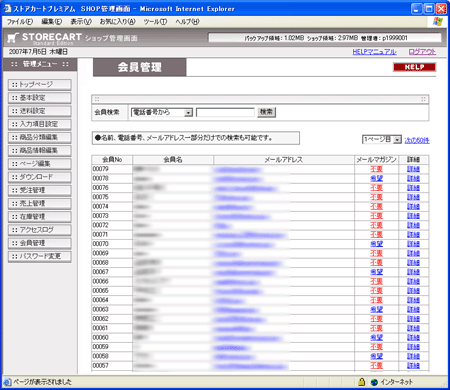Image resolution: width=450 pixels, height=390 pixels.
Task: Click the member search text field
Action: pyautogui.click(x=225, y=112)
